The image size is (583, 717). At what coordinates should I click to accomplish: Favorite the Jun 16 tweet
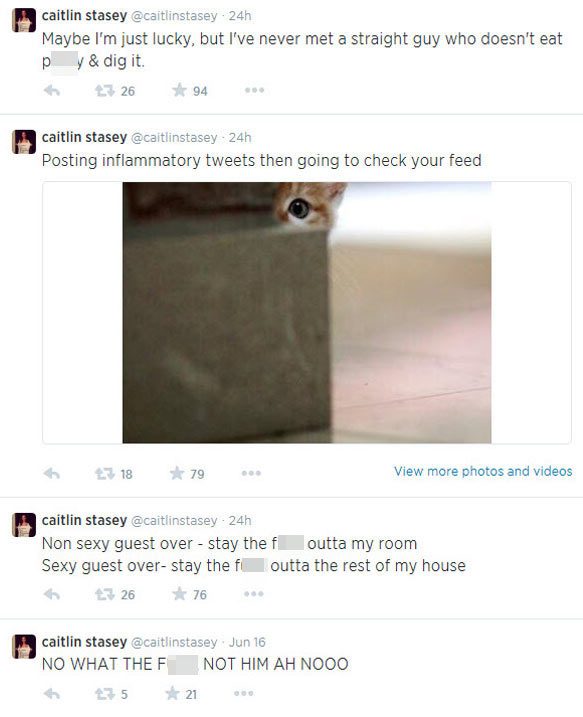pos(172,694)
